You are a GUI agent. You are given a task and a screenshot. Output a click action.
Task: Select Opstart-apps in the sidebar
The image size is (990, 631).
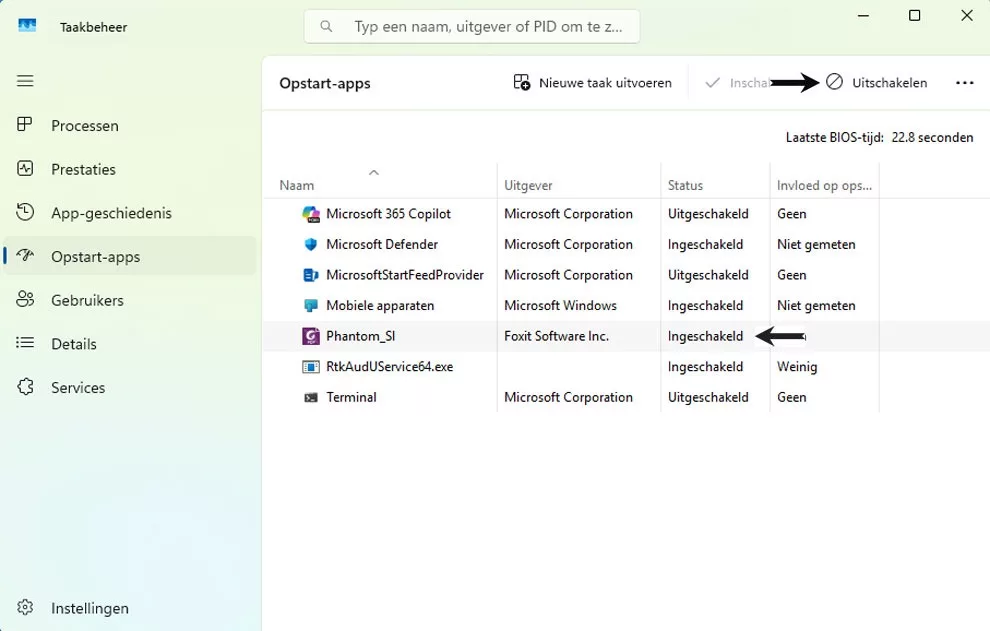[129, 256]
